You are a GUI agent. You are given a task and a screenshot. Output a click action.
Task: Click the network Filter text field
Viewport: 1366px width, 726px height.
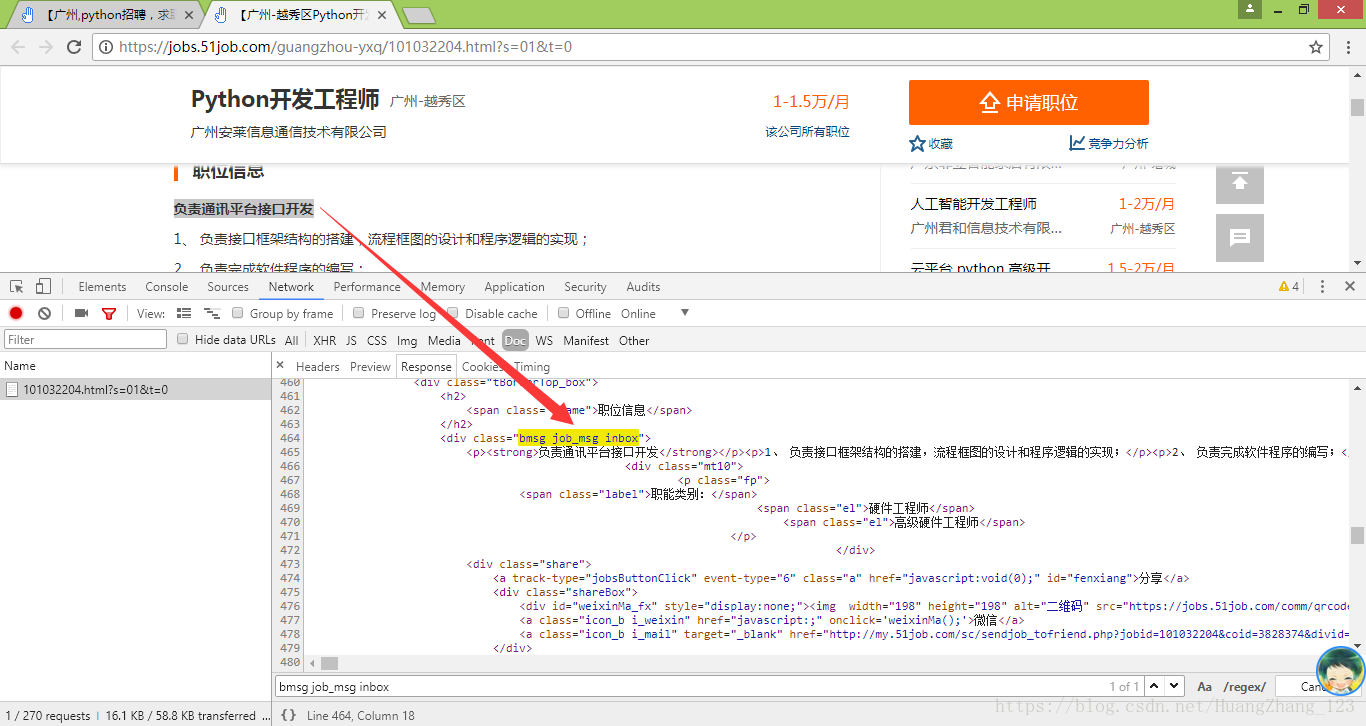[x=85, y=339]
